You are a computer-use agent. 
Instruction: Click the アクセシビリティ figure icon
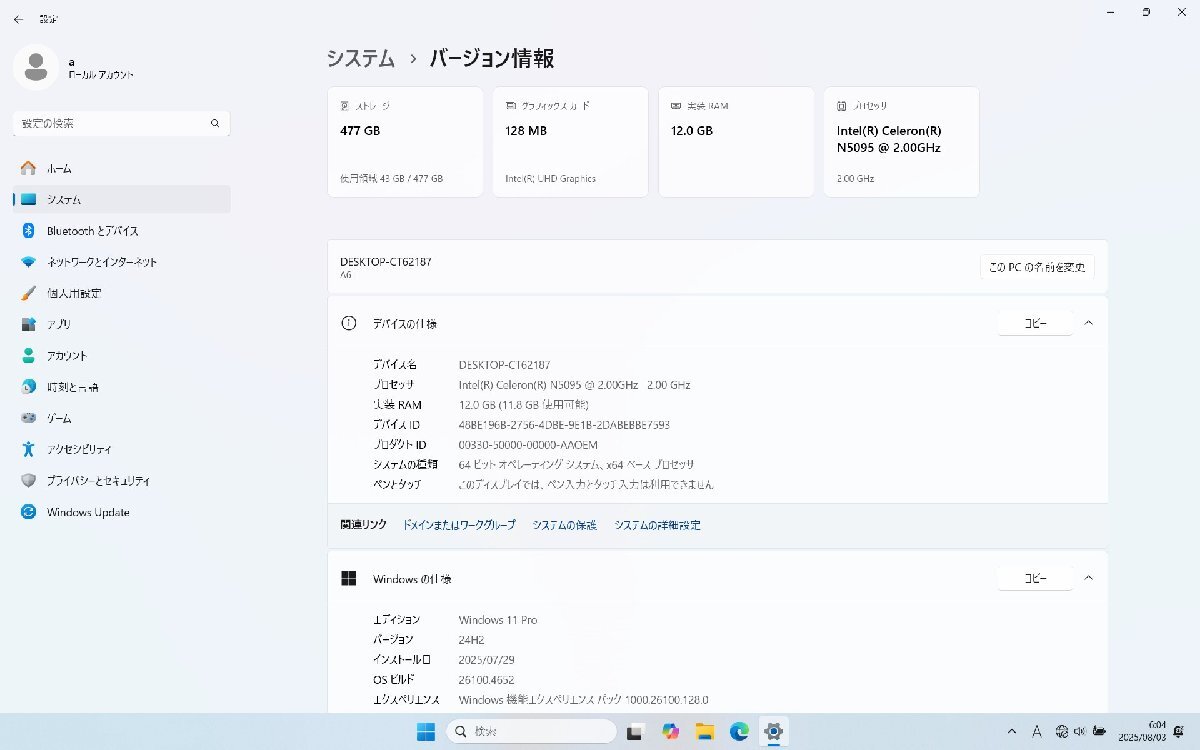[x=28, y=449]
